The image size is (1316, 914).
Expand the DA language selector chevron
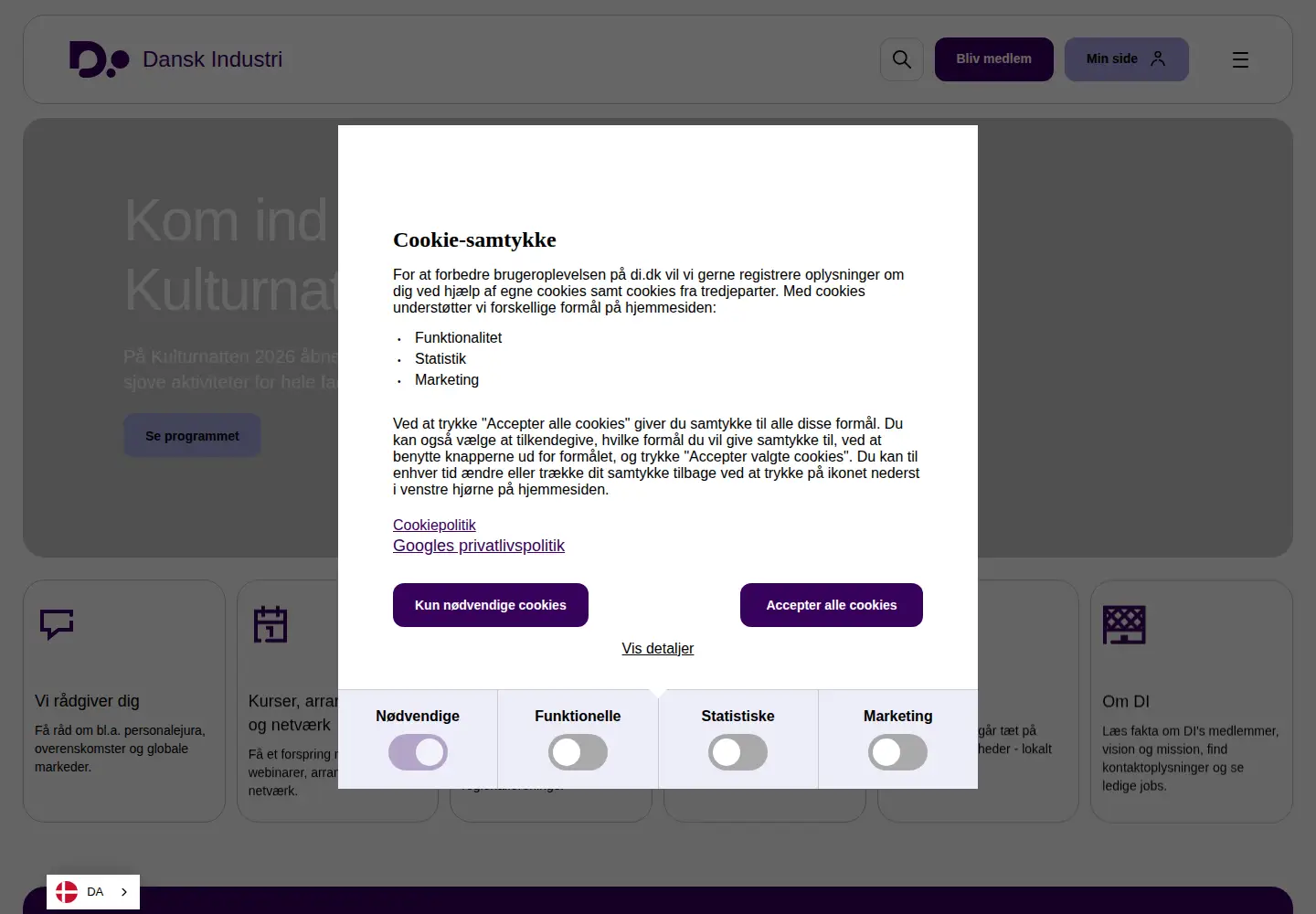tap(124, 892)
